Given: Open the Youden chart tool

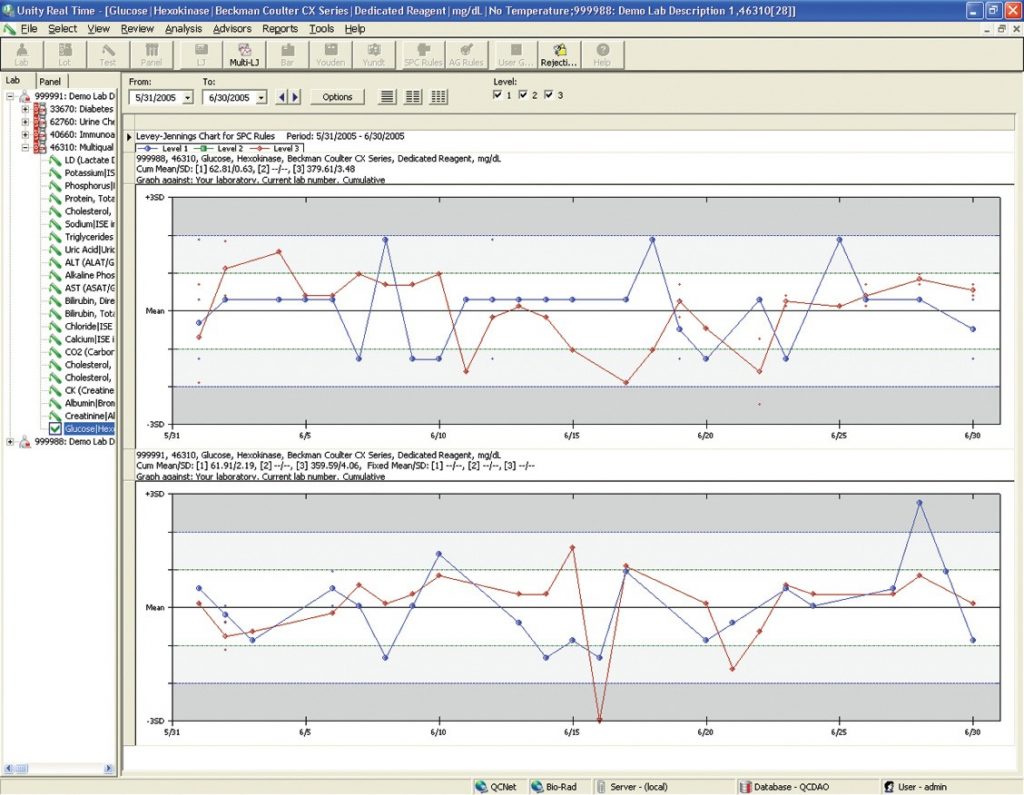Looking at the screenshot, I should coord(330,54).
